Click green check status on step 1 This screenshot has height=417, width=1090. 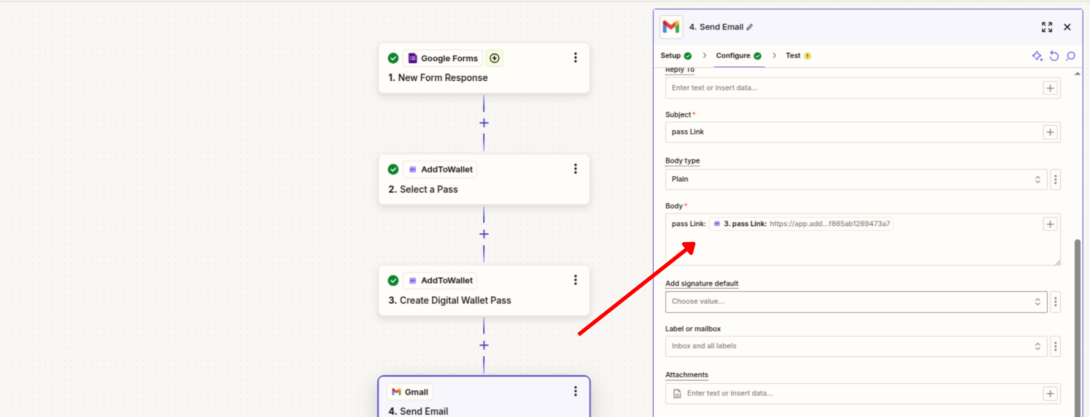click(393, 58)
